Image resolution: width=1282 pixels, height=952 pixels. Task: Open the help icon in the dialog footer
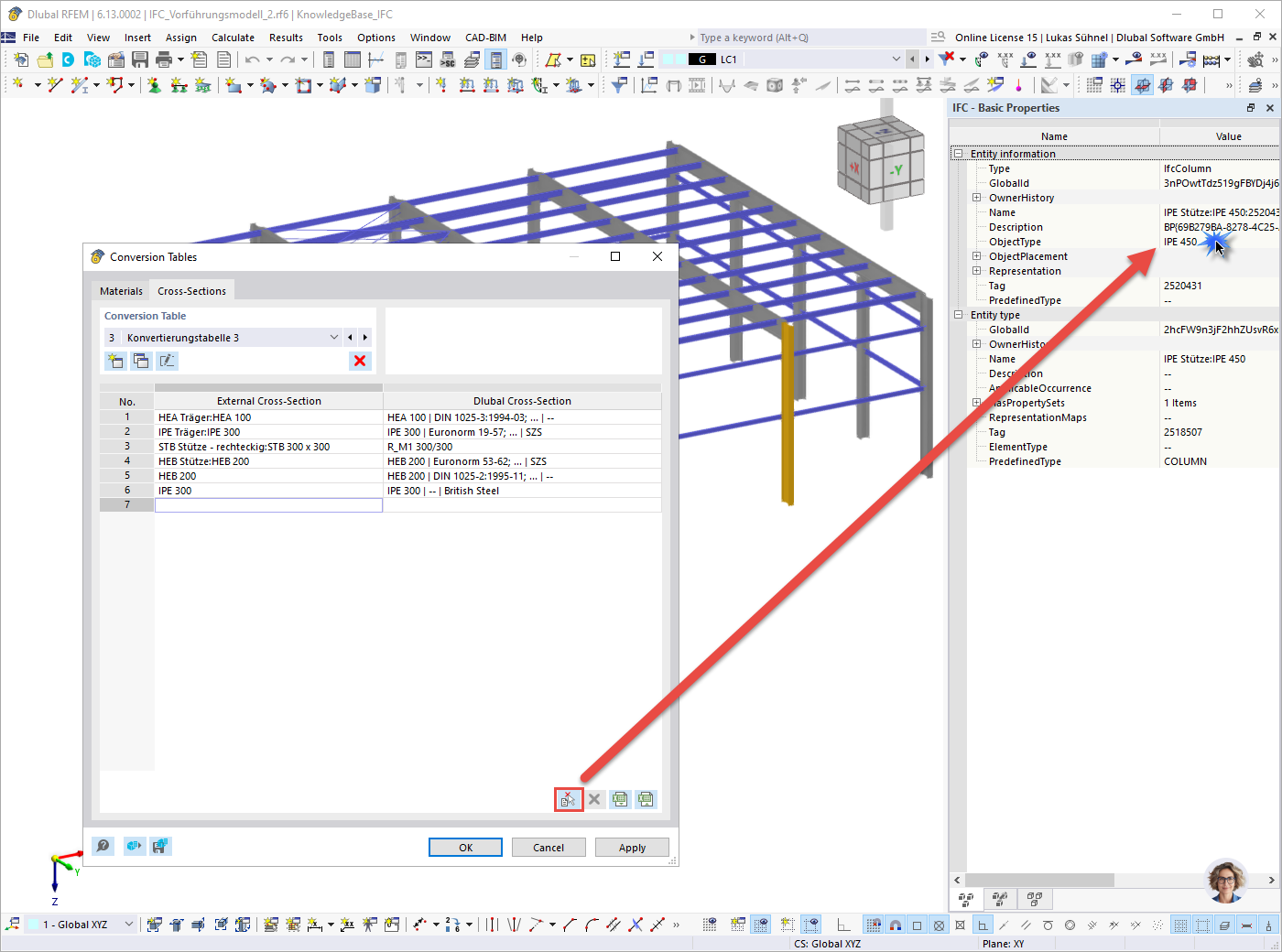click(x=103, y=846)
